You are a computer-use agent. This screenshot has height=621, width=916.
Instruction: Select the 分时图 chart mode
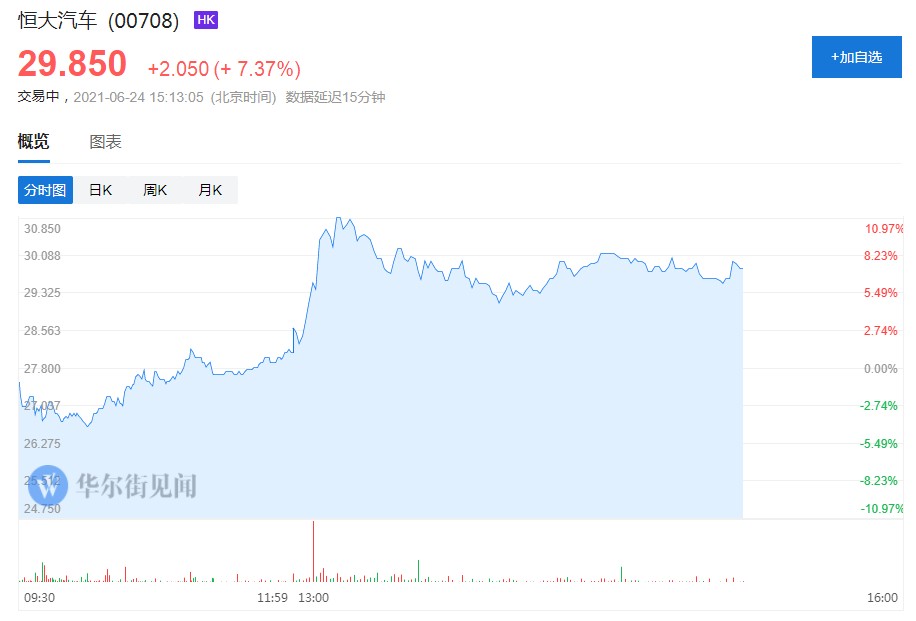[45, 190]
